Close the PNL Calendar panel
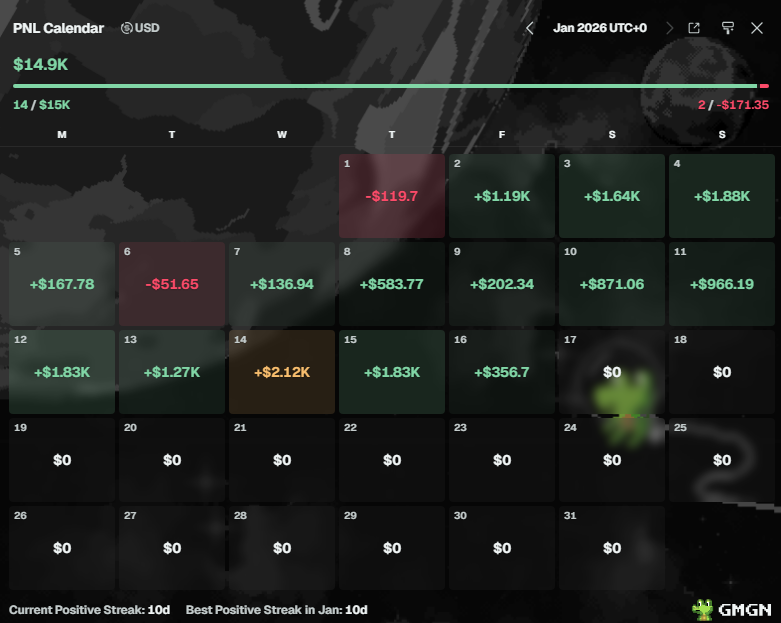 point(757,28)
